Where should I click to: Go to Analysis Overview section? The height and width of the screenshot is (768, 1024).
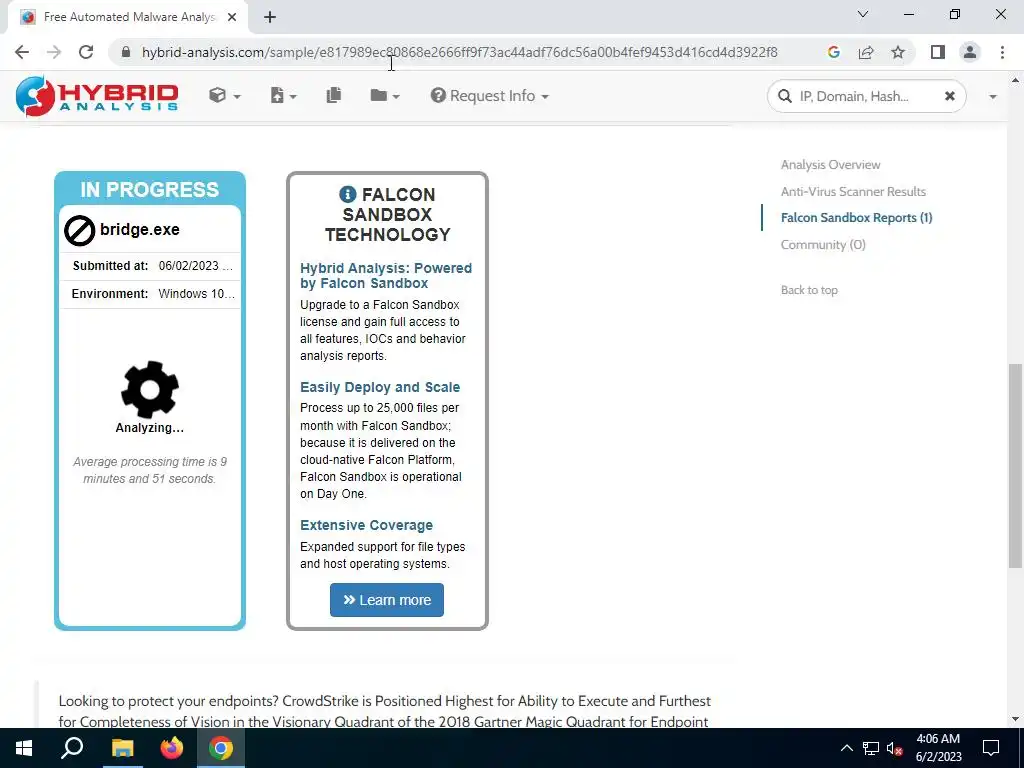click(830, 165)
